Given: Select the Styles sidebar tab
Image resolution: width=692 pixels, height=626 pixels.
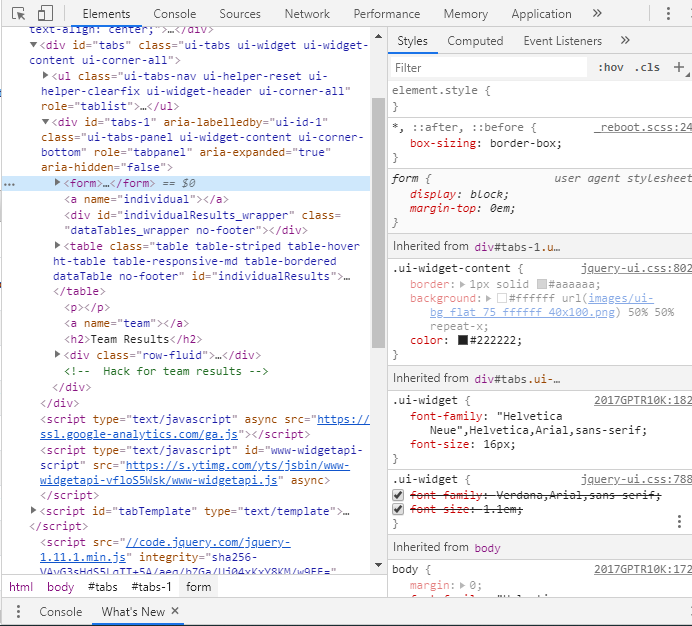Looking at the screenshot, I should click(413, 41).
